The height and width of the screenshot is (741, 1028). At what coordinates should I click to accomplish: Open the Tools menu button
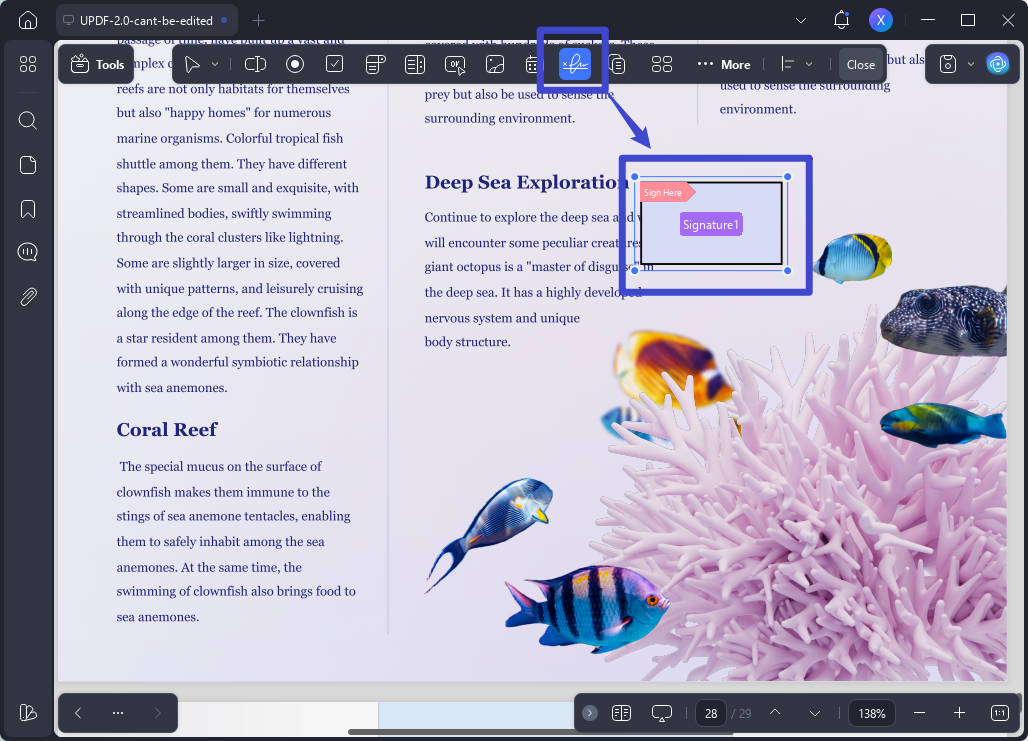click(97, 64)
